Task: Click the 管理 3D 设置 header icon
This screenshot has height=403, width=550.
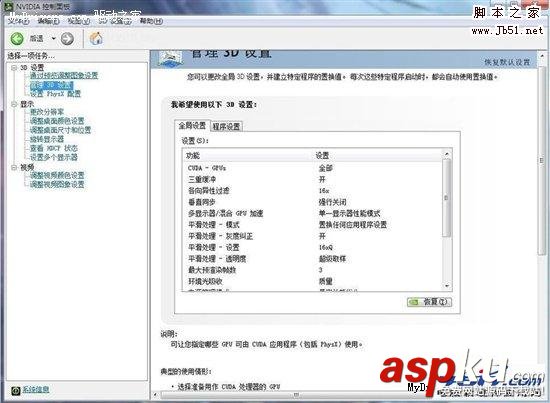Action: (170, 59)
